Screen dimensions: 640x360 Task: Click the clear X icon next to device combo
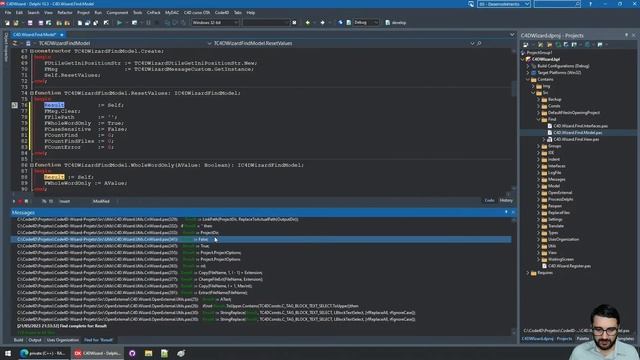(x=294, y=23)
